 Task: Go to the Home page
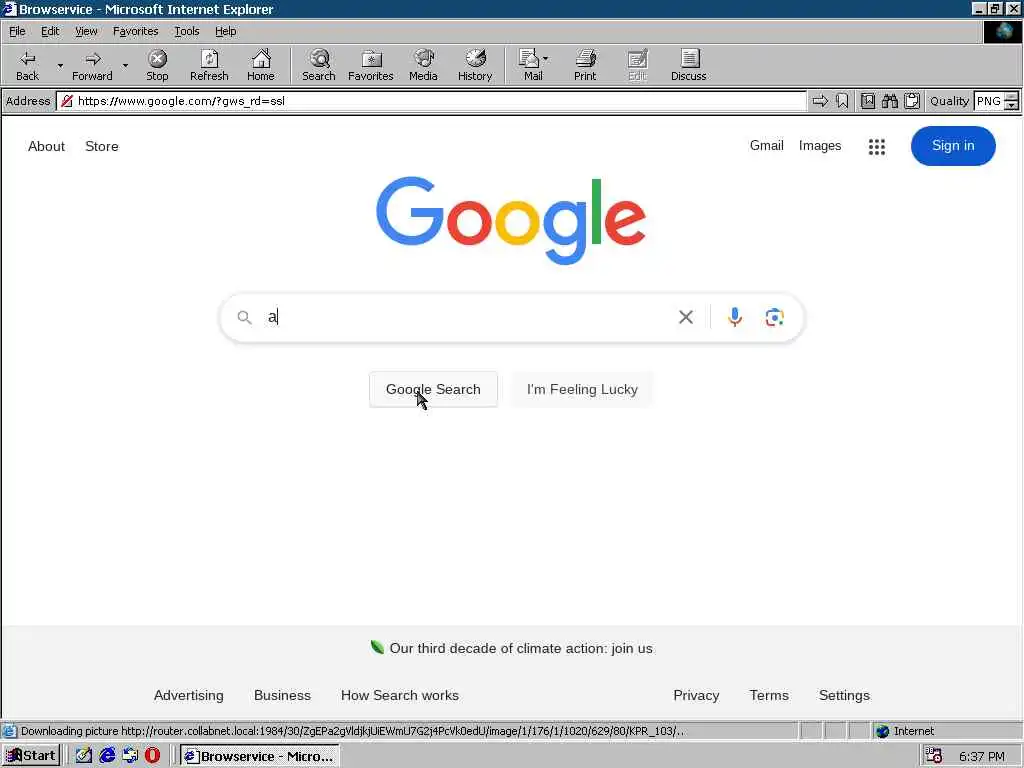(261, 65)
